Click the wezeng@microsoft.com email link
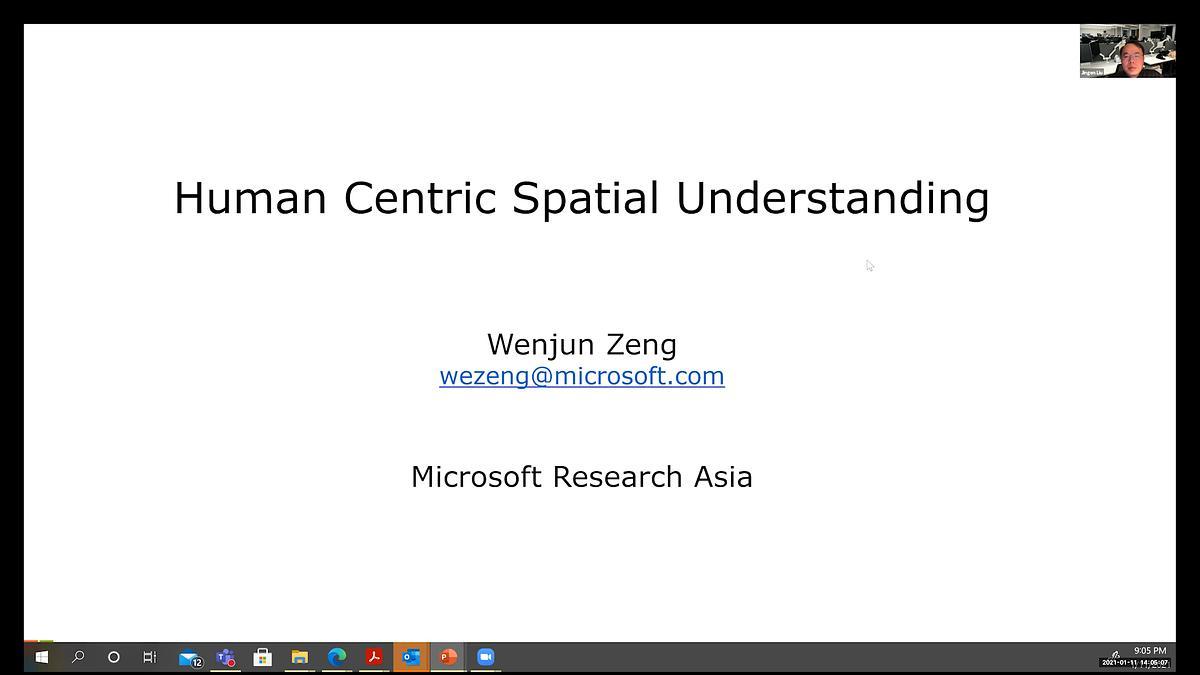1200x675 pixels. pos(582,376)
